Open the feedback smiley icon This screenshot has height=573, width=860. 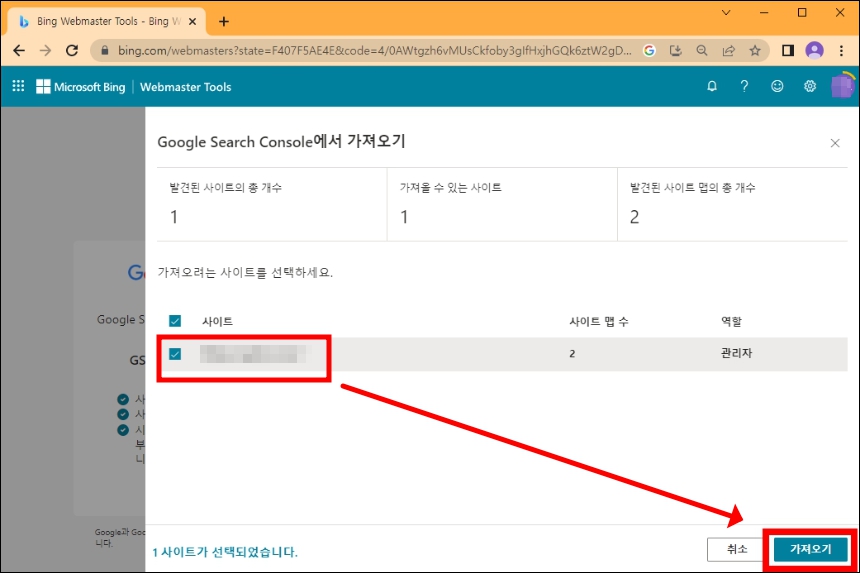(777, 86)
